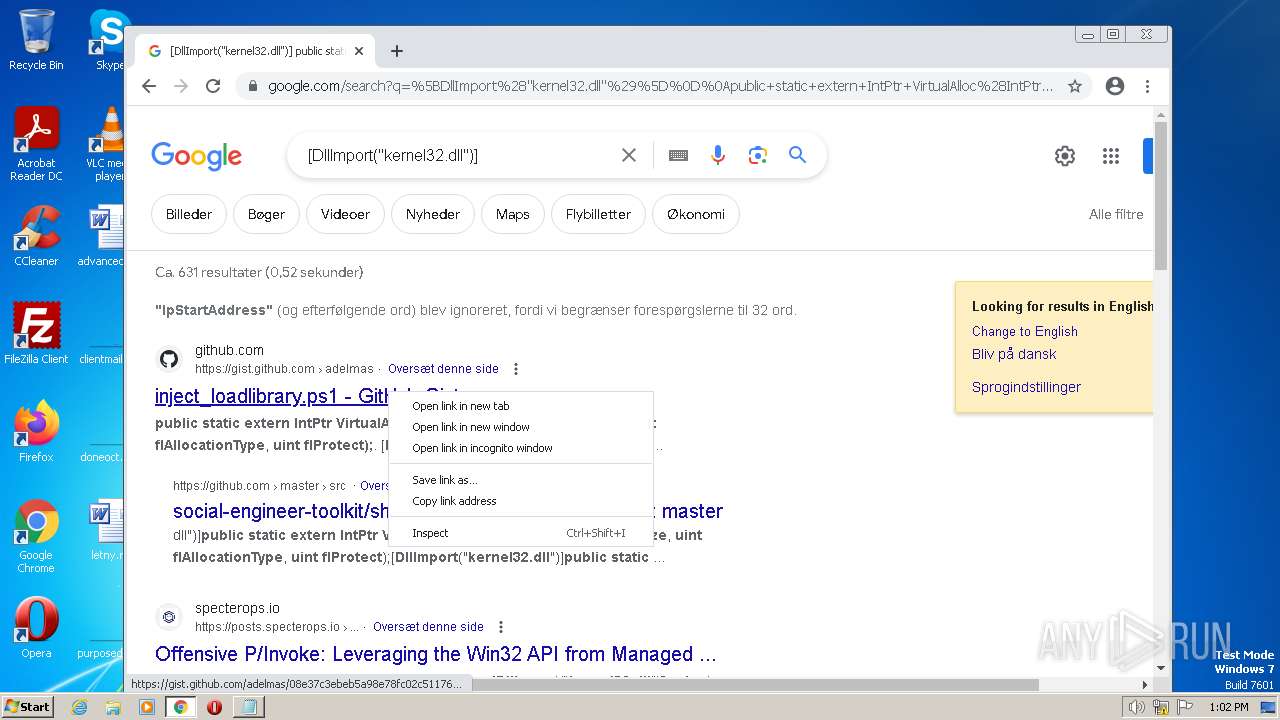Open options for github.com result
Image resolution: width=1280 pixels, height=720 pixels.
(516, 369)
